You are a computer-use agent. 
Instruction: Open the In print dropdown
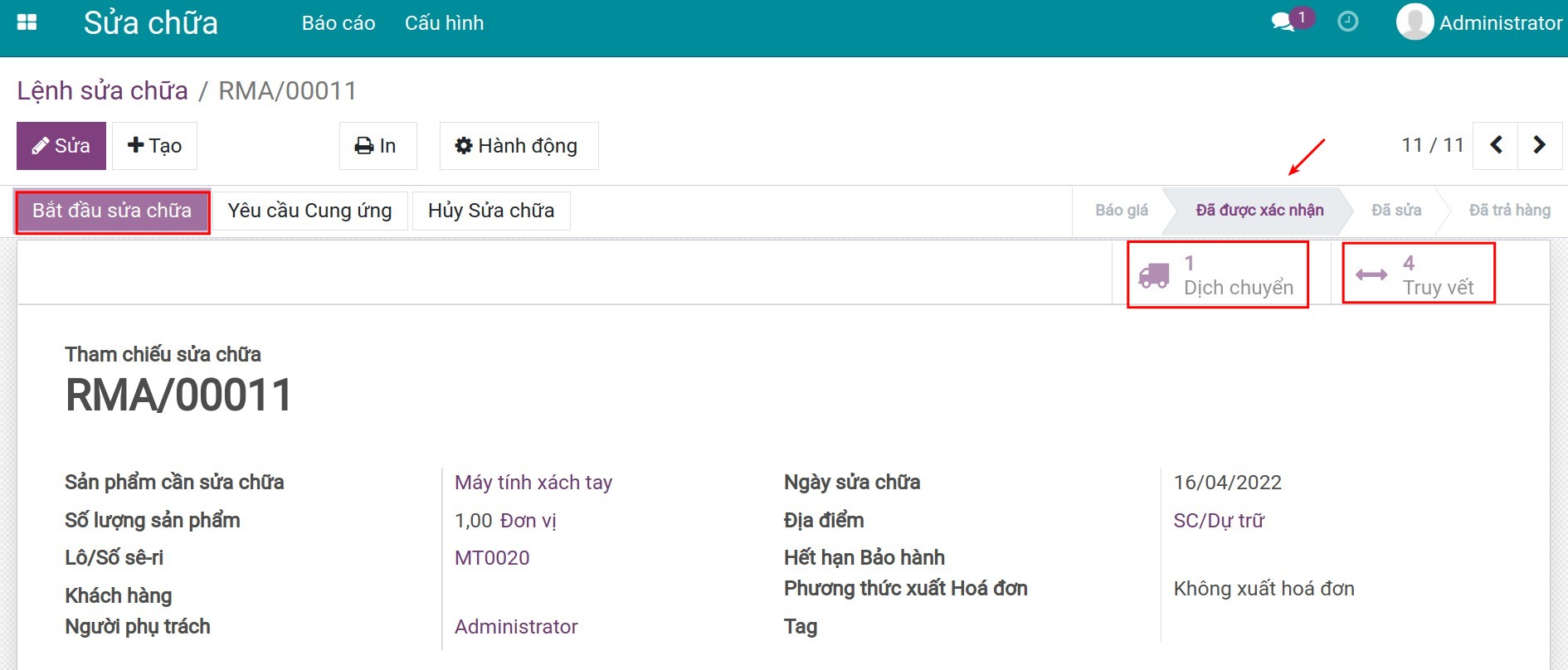(x=377, y=146)
